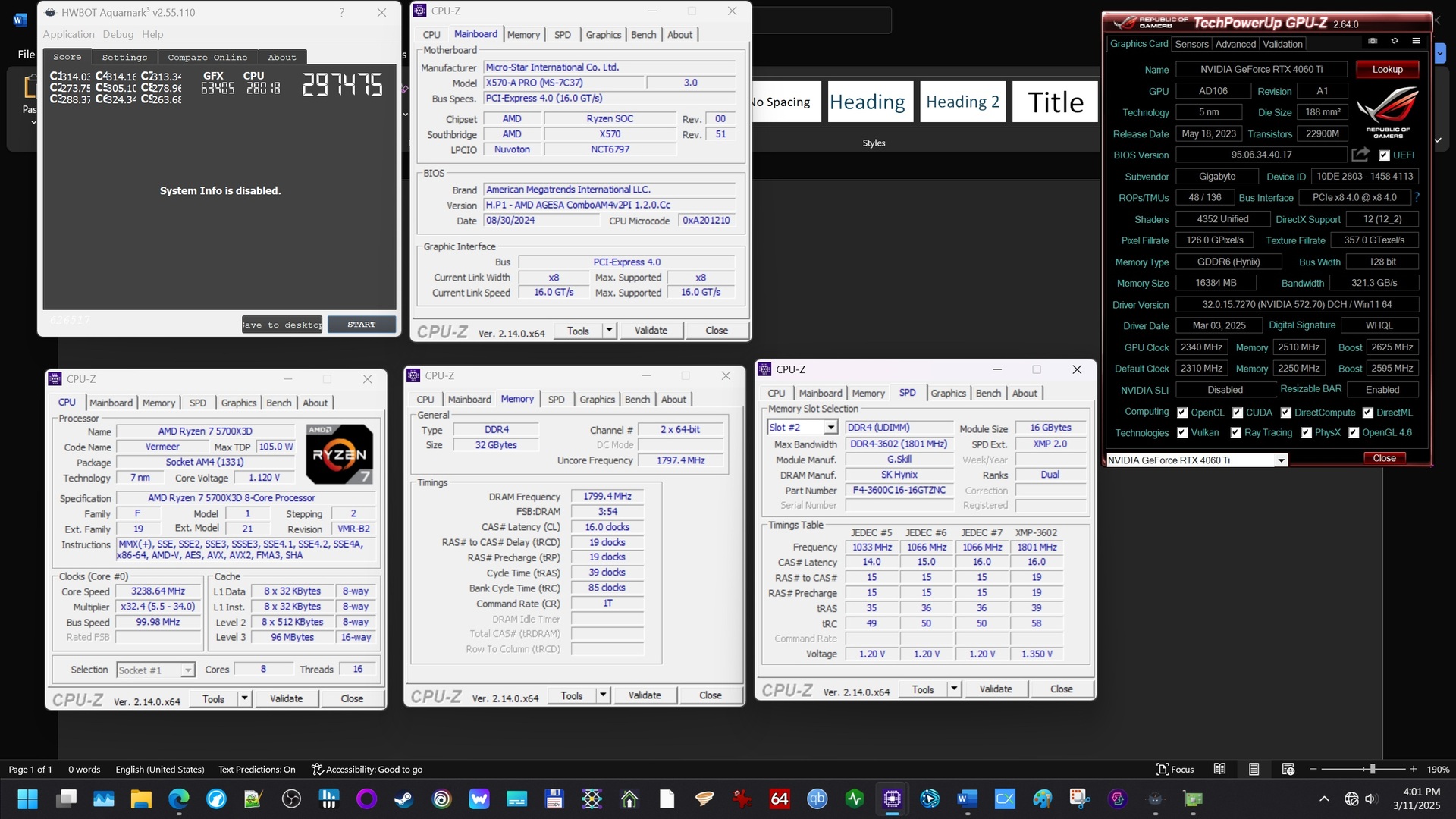The width and height of the screenshot is (1456, 819).
Task: Expand Tools arrow in CPU-Z SPD window
Action: [x=954, y=689]
